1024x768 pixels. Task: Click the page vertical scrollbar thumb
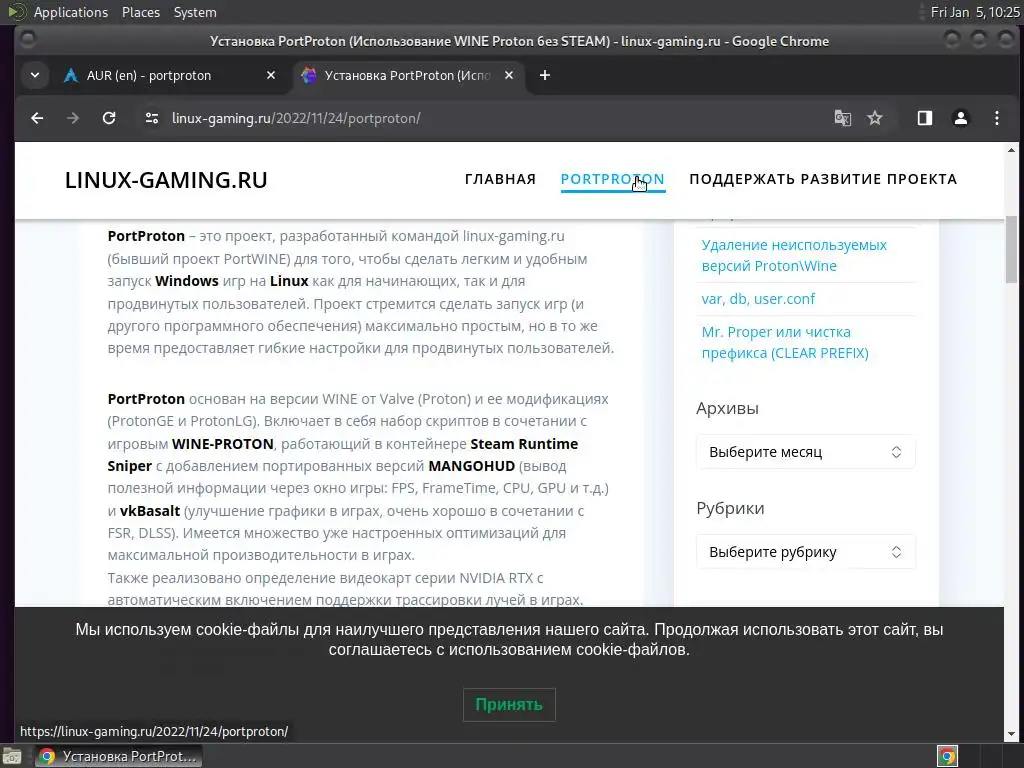tap(1011, 249)
